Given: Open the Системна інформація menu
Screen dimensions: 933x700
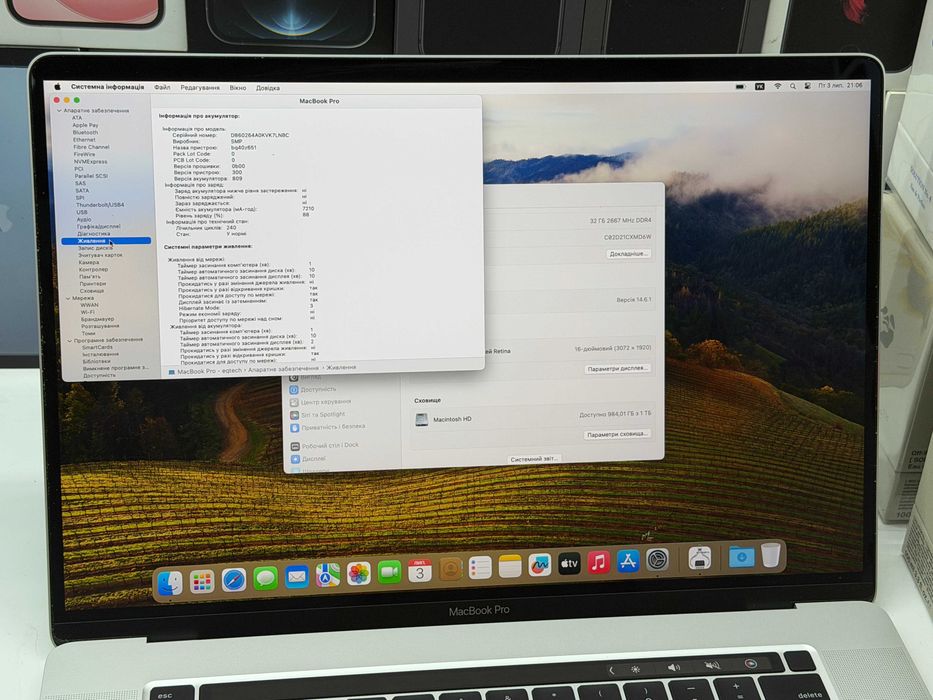Looking at the screenshot, I should [x=107, y=87].
